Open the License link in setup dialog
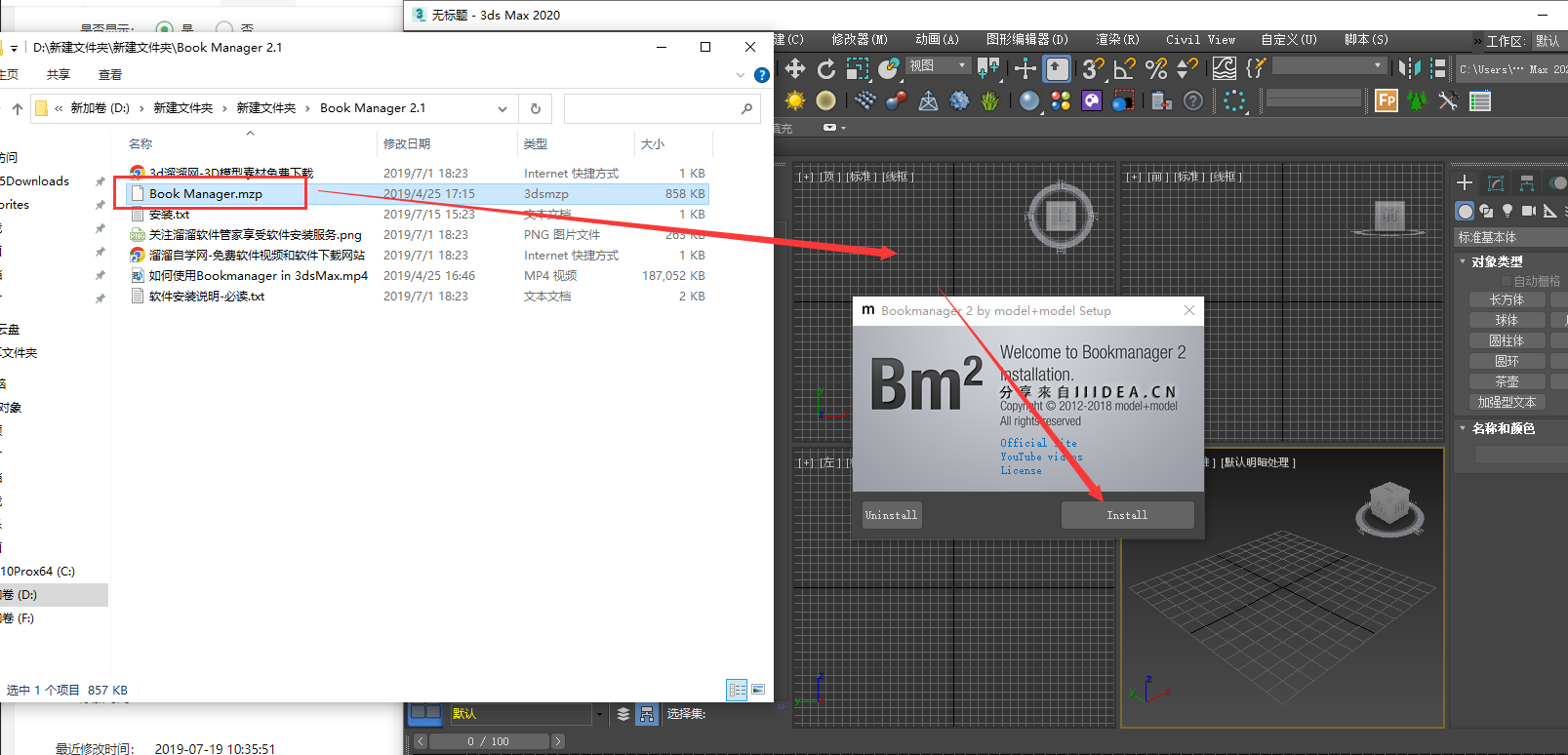The width and height of the screenshot is (1568, 755). [1021, 471]
